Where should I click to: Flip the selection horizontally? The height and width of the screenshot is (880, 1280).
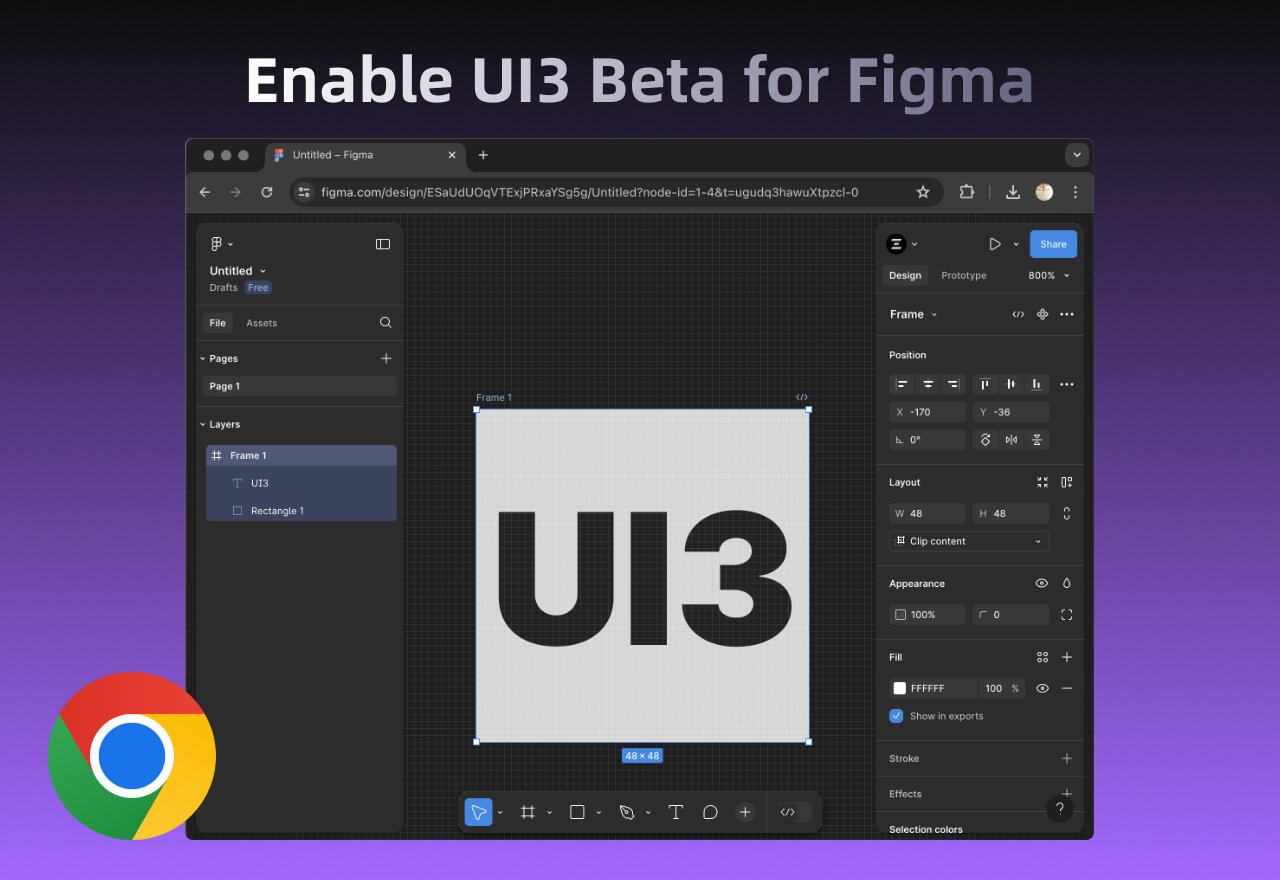click(1010, 439)
